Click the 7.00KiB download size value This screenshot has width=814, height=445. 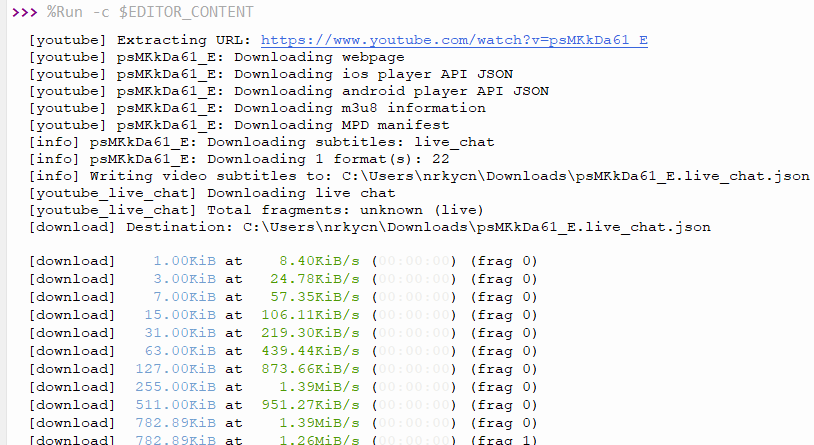tap(184, 297)
